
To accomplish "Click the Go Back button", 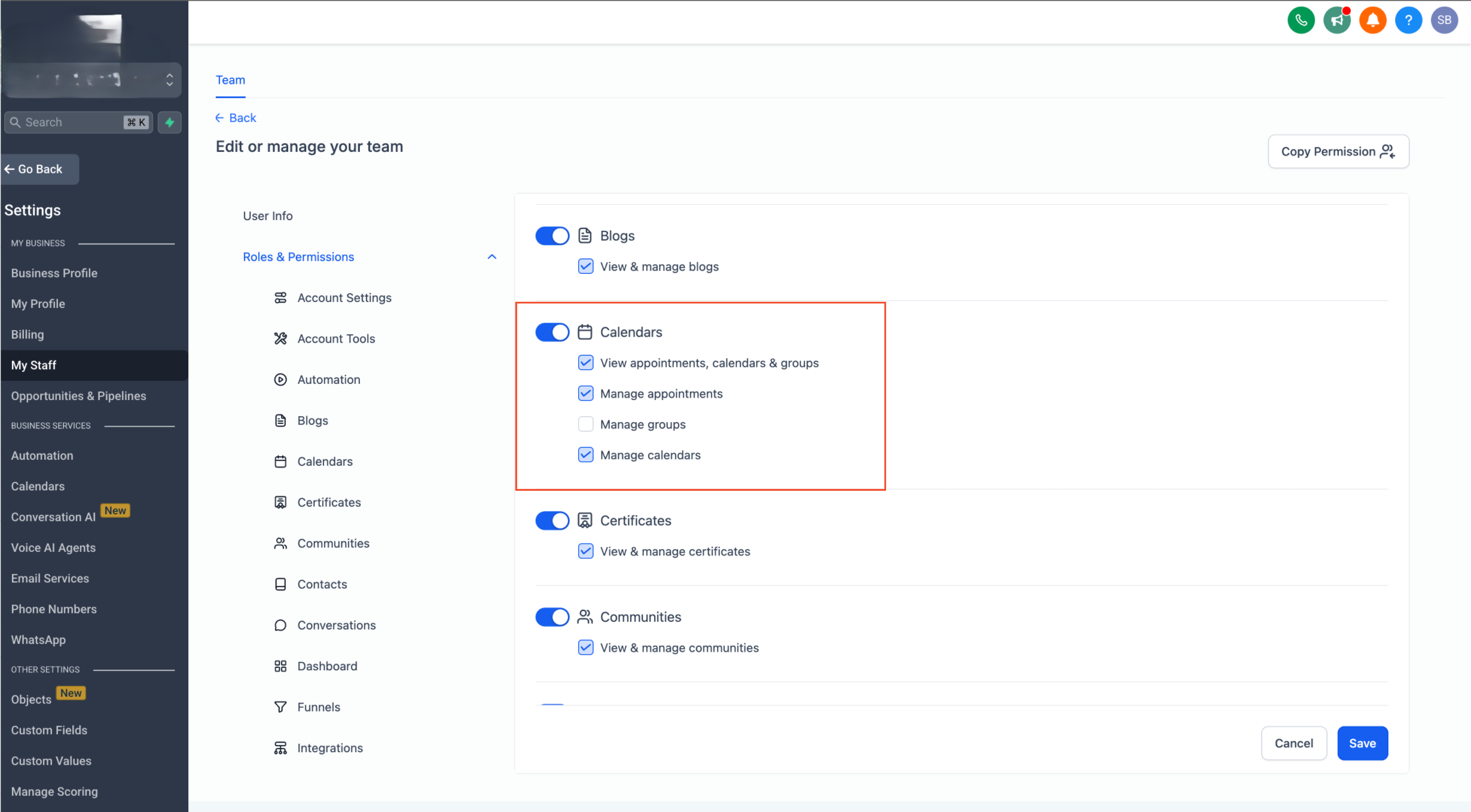I will pos(39,169).
